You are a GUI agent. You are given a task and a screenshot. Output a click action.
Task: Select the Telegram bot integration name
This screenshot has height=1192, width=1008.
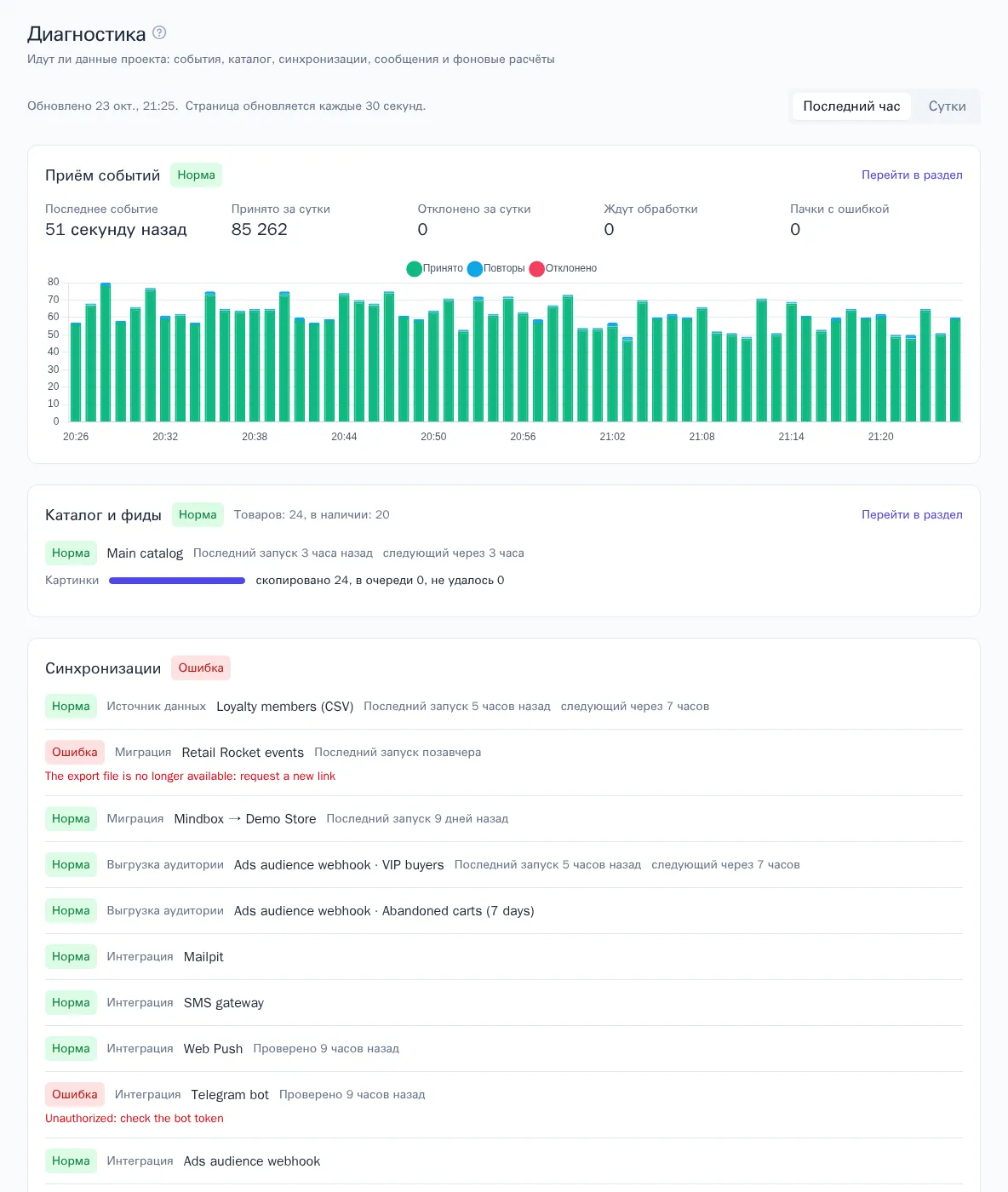click(x=230, y=1095)
